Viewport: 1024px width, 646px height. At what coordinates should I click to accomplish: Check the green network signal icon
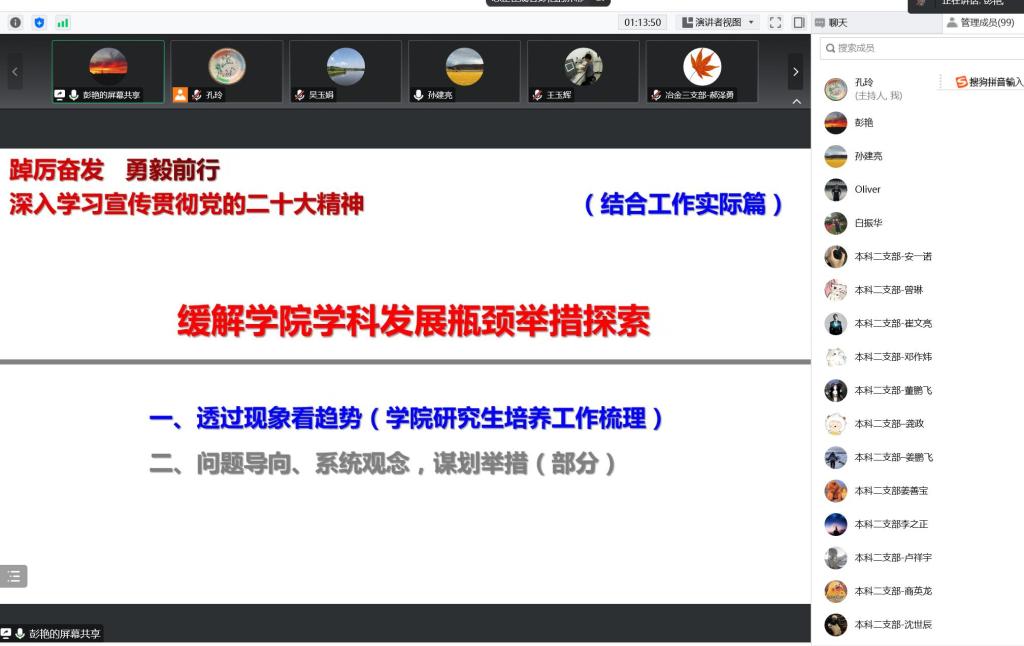(63, 22)
